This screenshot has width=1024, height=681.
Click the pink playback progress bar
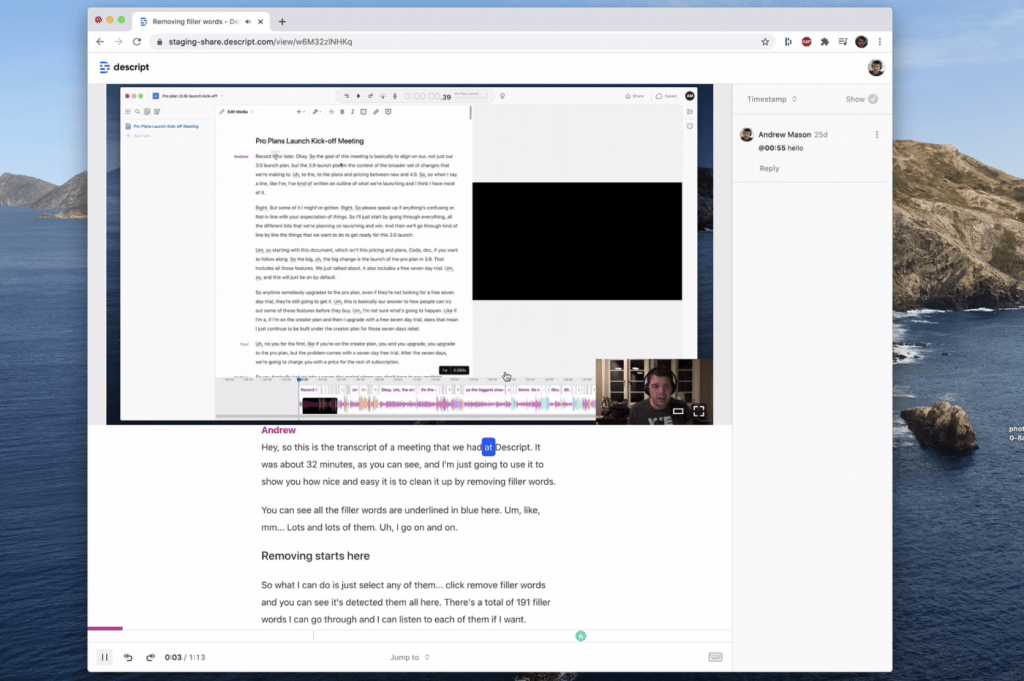click(x=105, y=628)
